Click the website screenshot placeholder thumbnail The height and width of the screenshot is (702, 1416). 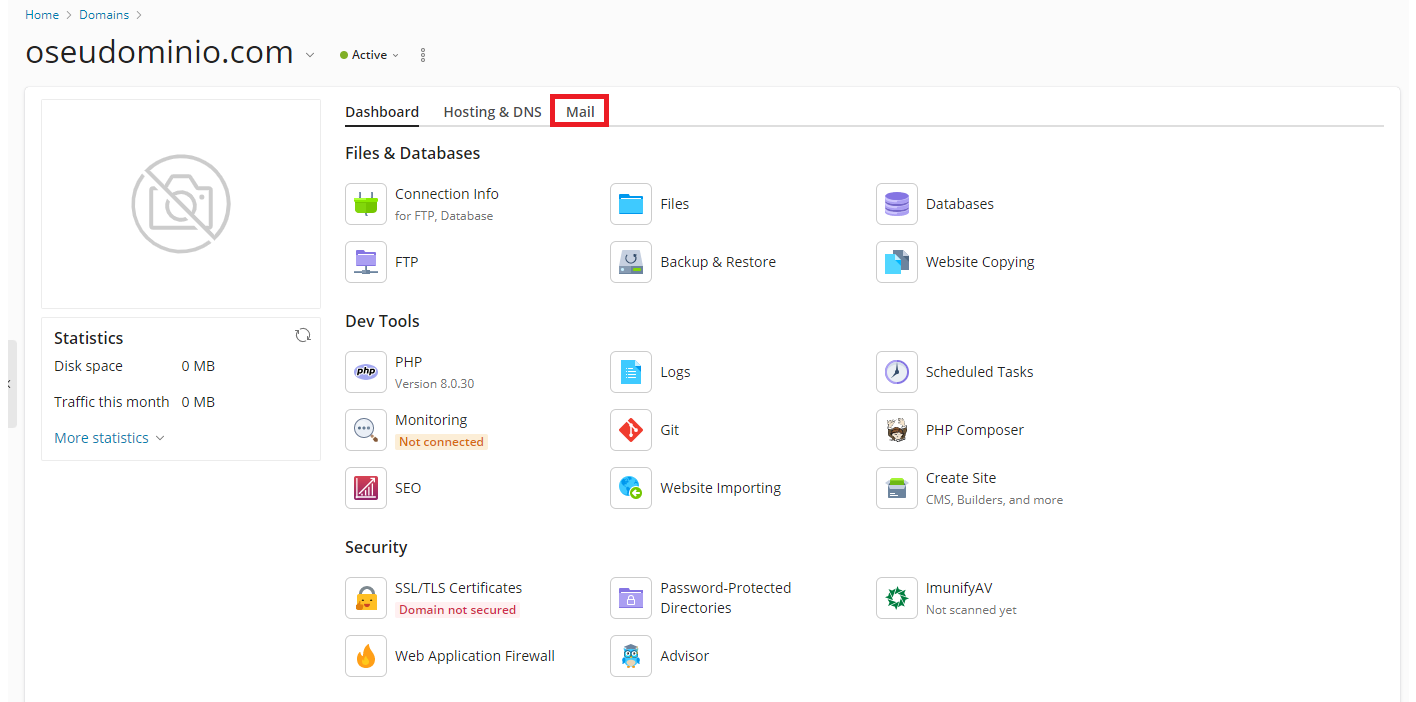[x=181, y=204]
